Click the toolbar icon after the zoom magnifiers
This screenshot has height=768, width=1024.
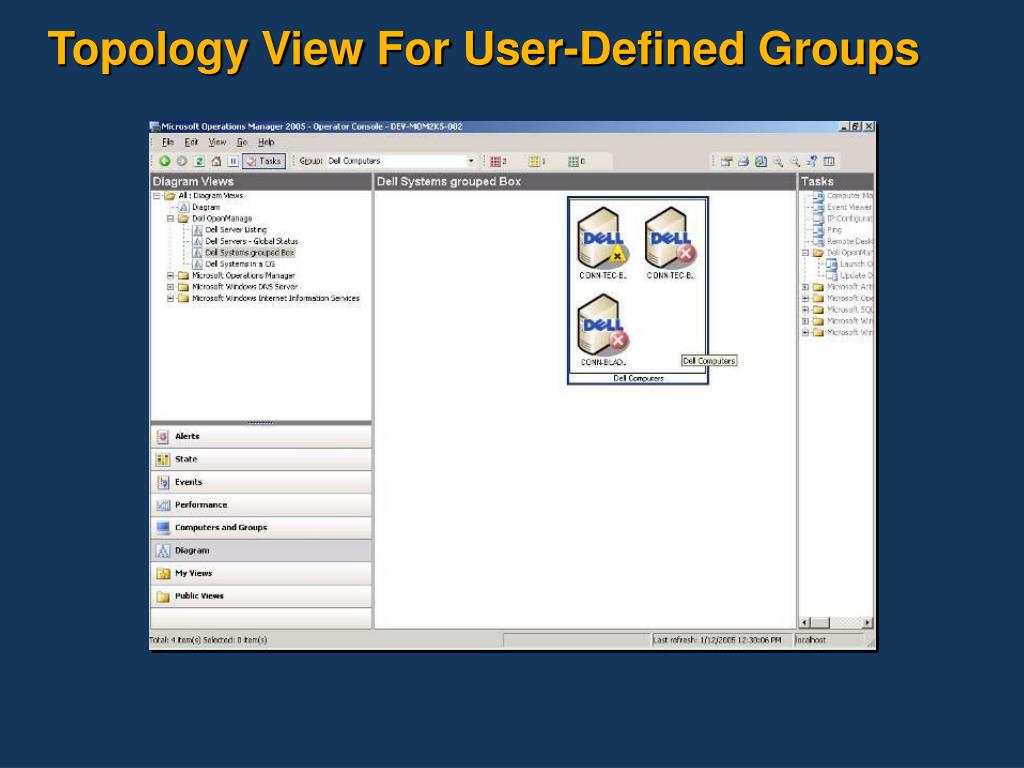point(812,161)
